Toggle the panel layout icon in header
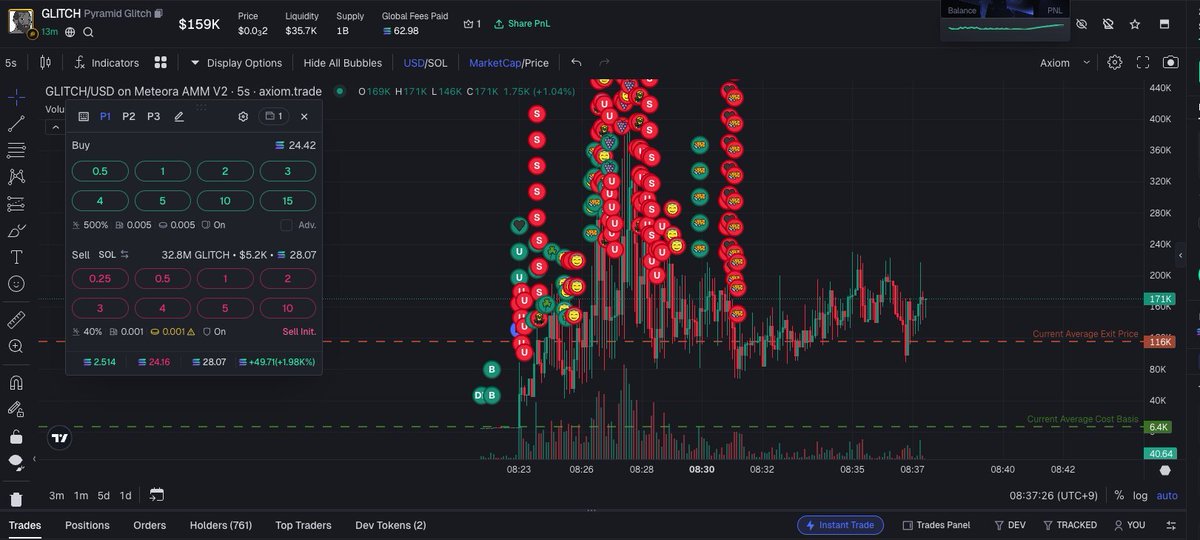This screenshot has height=540, width=1200. pos(1163,23)
